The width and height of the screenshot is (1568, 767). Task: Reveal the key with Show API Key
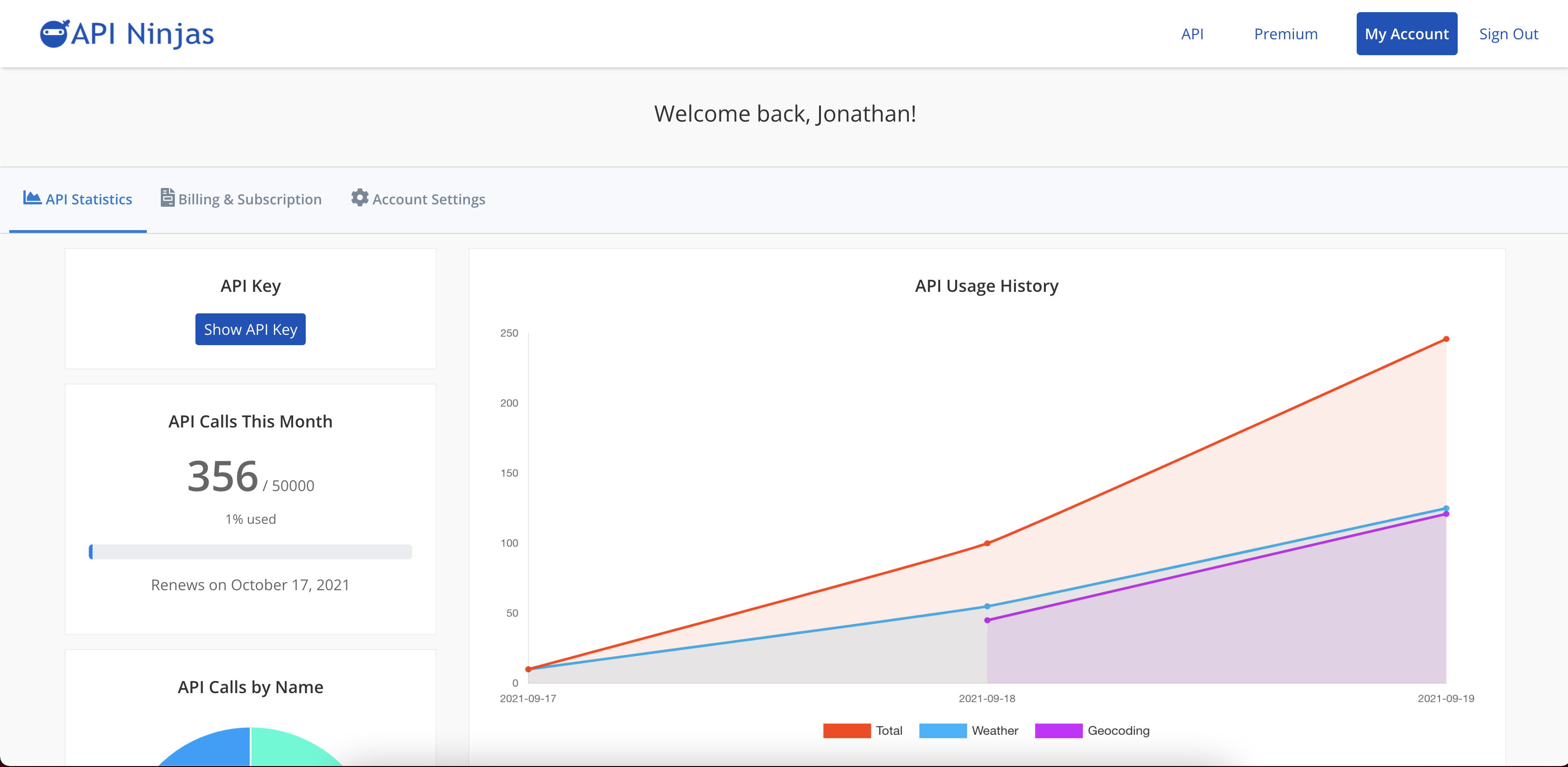(250, 329)
